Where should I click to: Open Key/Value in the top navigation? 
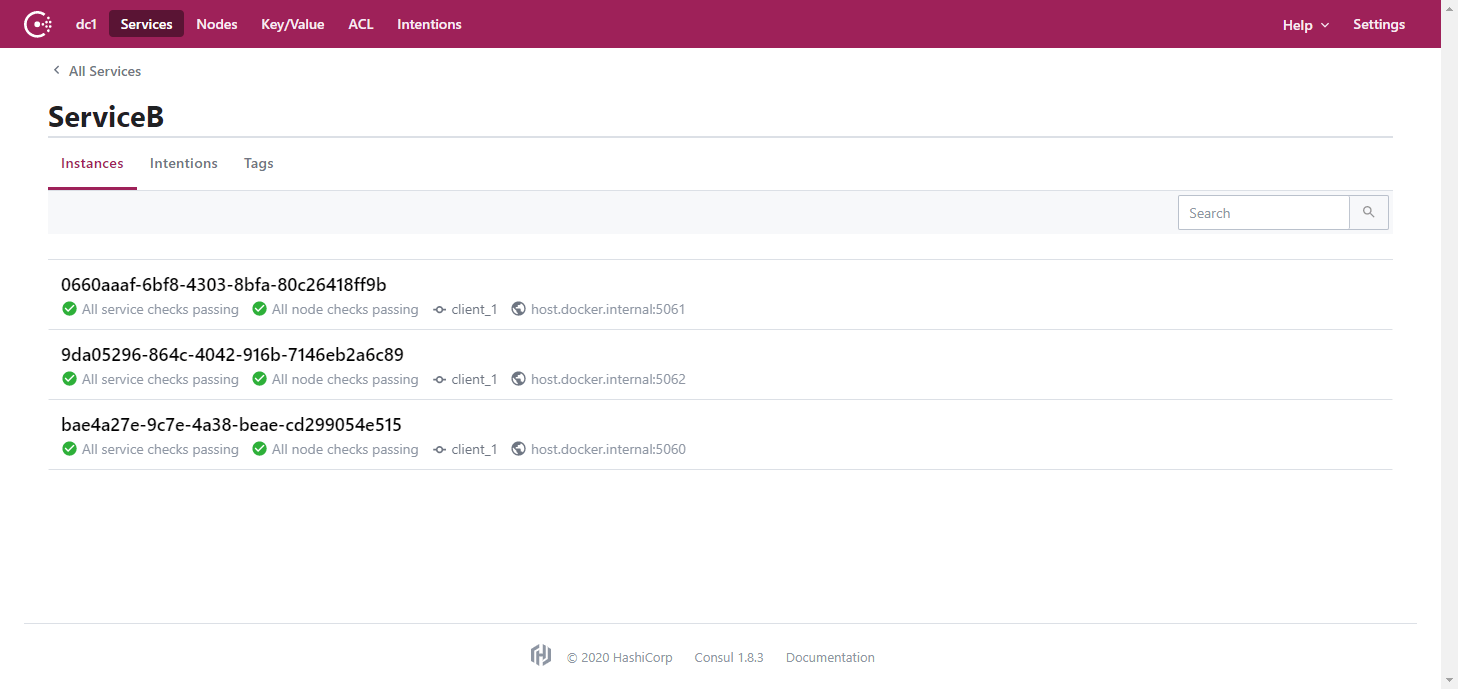coord(292,24)
